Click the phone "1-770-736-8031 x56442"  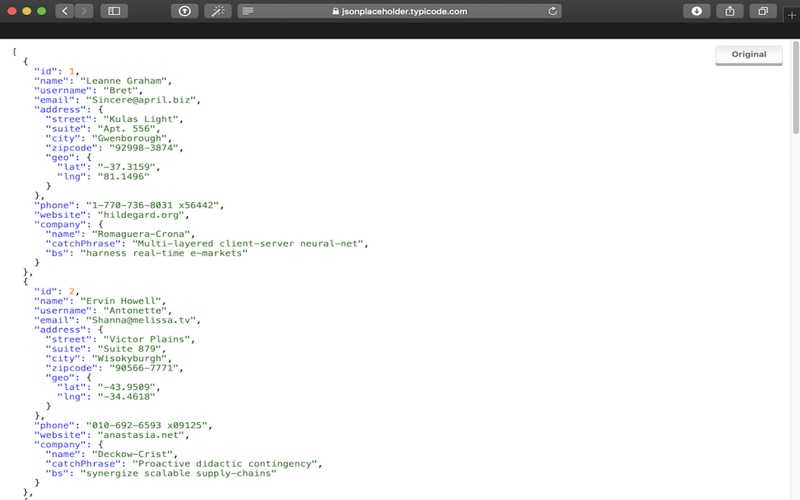point(153,205)
